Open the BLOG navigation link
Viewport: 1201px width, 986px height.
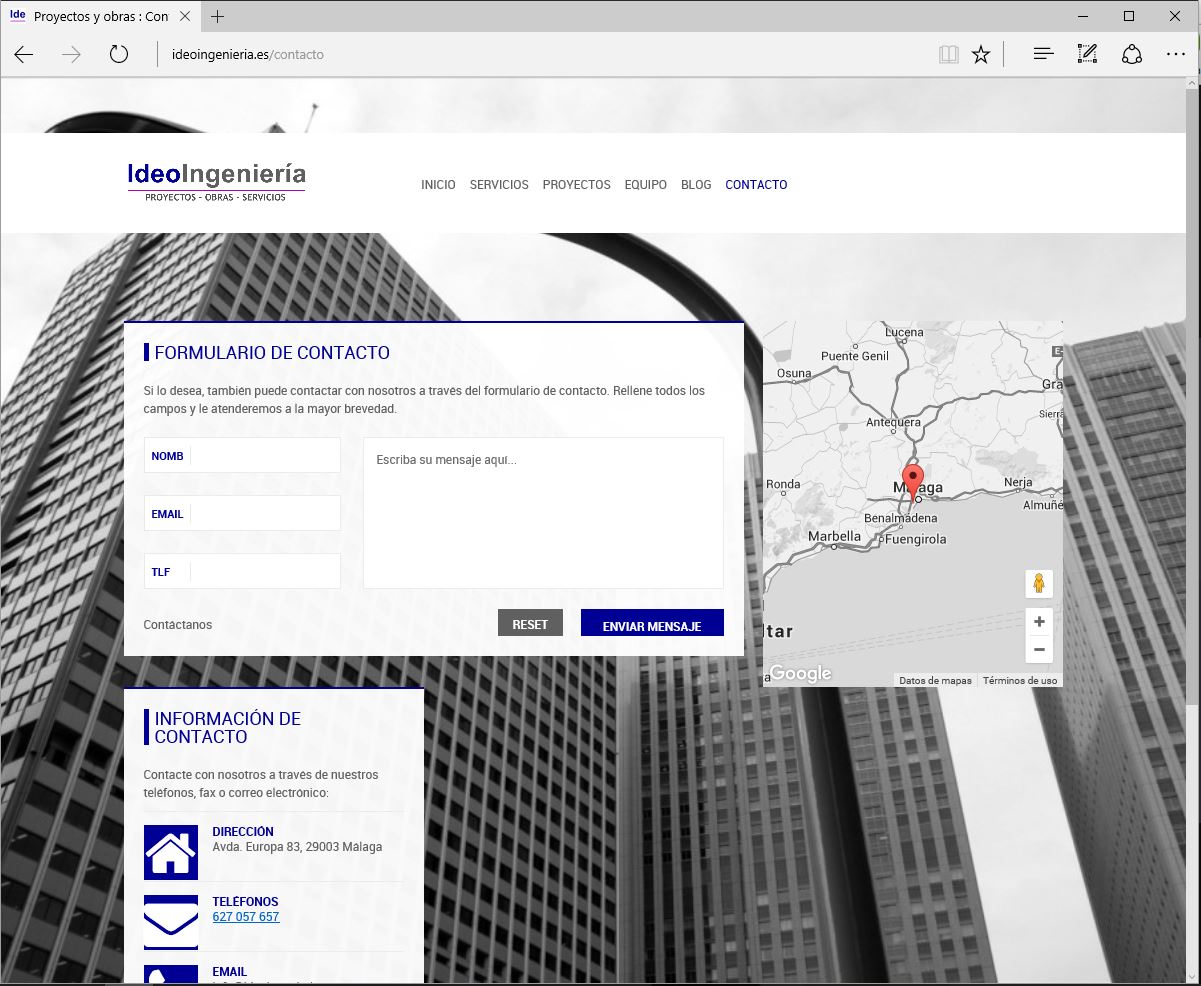(696, 185)
